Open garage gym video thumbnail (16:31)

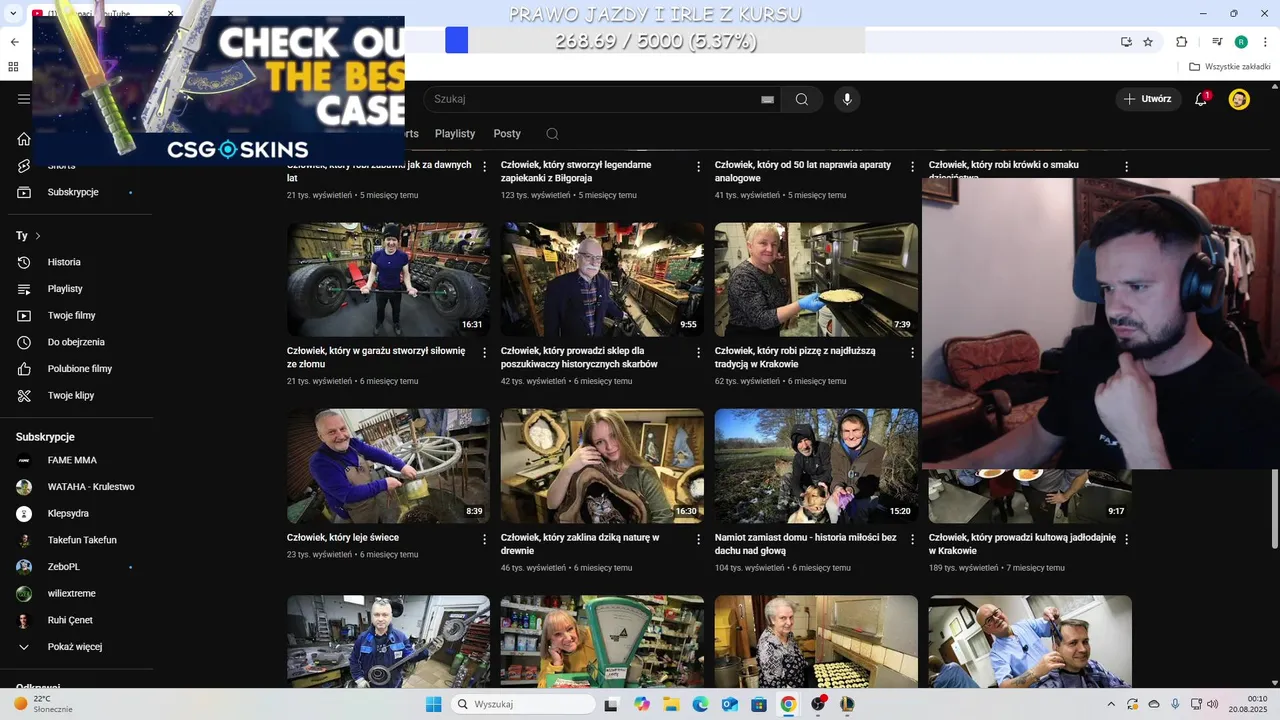[388, 279]
